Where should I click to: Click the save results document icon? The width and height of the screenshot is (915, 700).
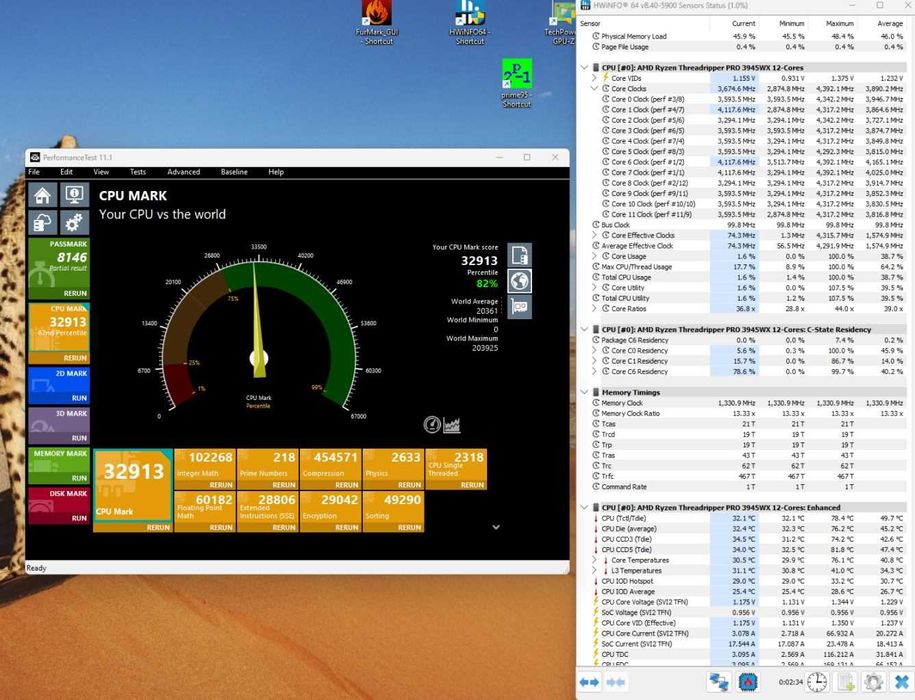pyautogui.click(x=519, y=256)
